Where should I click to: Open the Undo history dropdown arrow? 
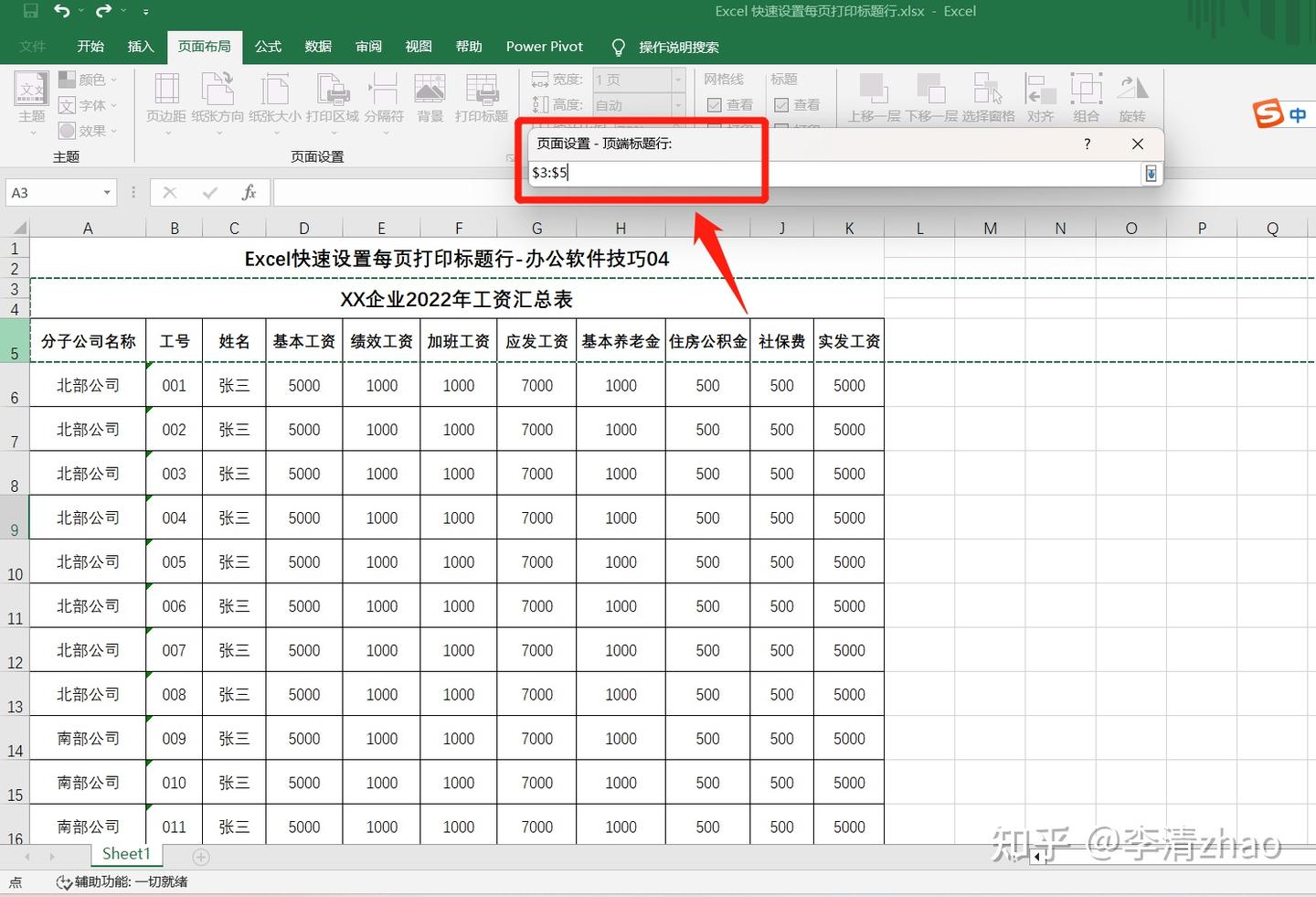(x=81, y=11)
